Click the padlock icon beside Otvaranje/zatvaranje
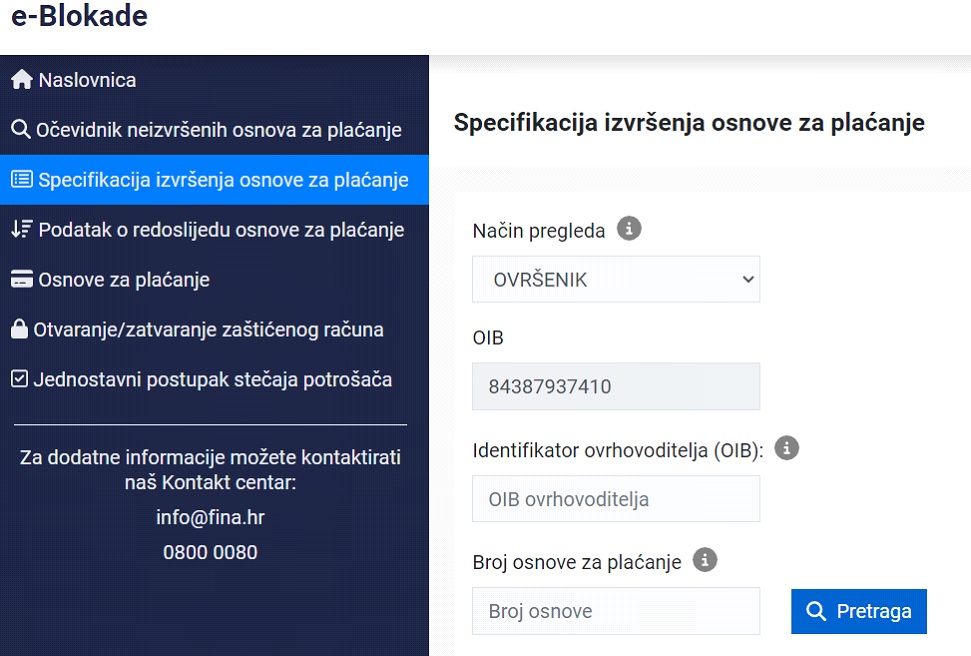971x656 pixels. [x=19, y=329]
